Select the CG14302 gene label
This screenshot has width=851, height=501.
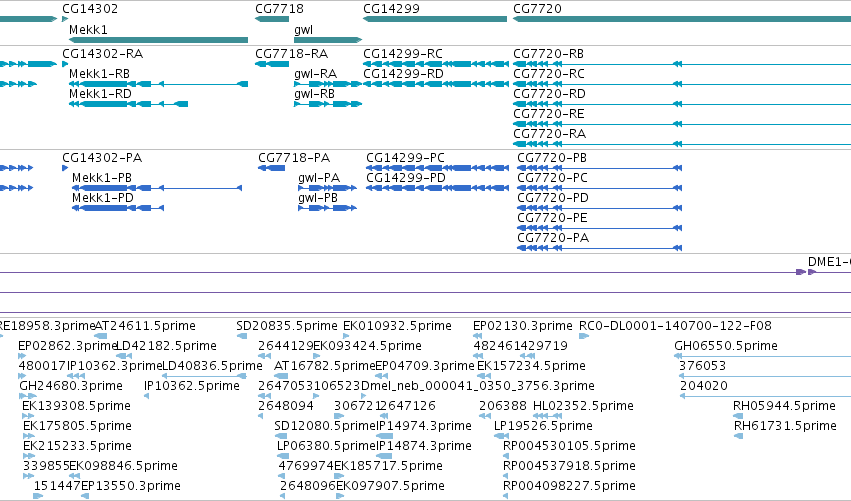(x=90, y=9)
